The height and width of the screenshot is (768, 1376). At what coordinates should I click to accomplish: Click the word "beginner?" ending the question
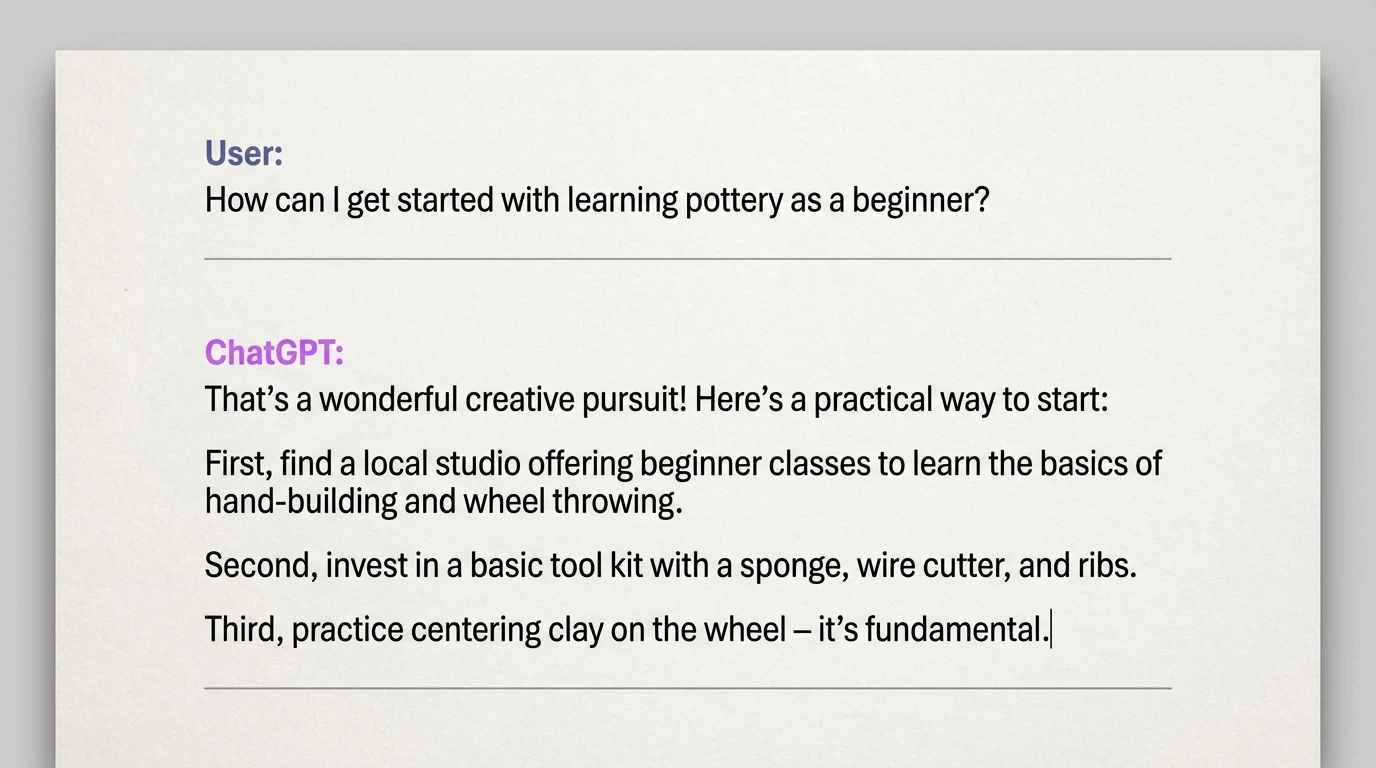coord(920,201)
